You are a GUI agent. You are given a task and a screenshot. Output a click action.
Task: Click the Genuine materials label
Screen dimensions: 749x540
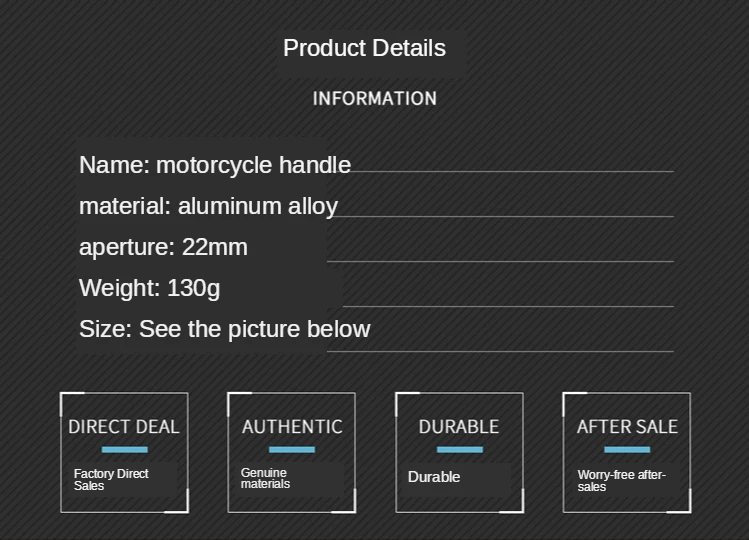click(x=265, y=478)
